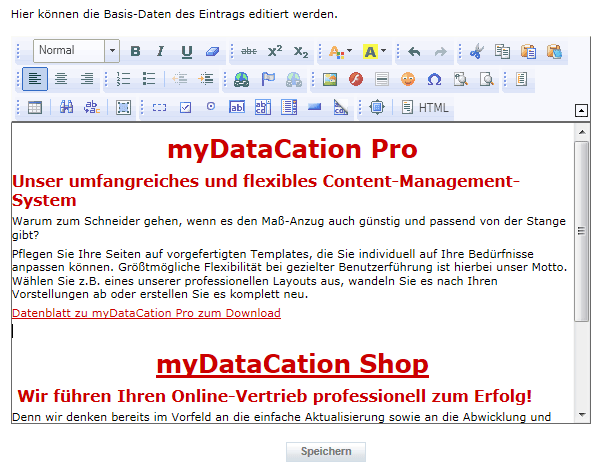This screenshot has width=602, height=475.
Task: Insert a hidden field icon
Action: tap(341, 107)
